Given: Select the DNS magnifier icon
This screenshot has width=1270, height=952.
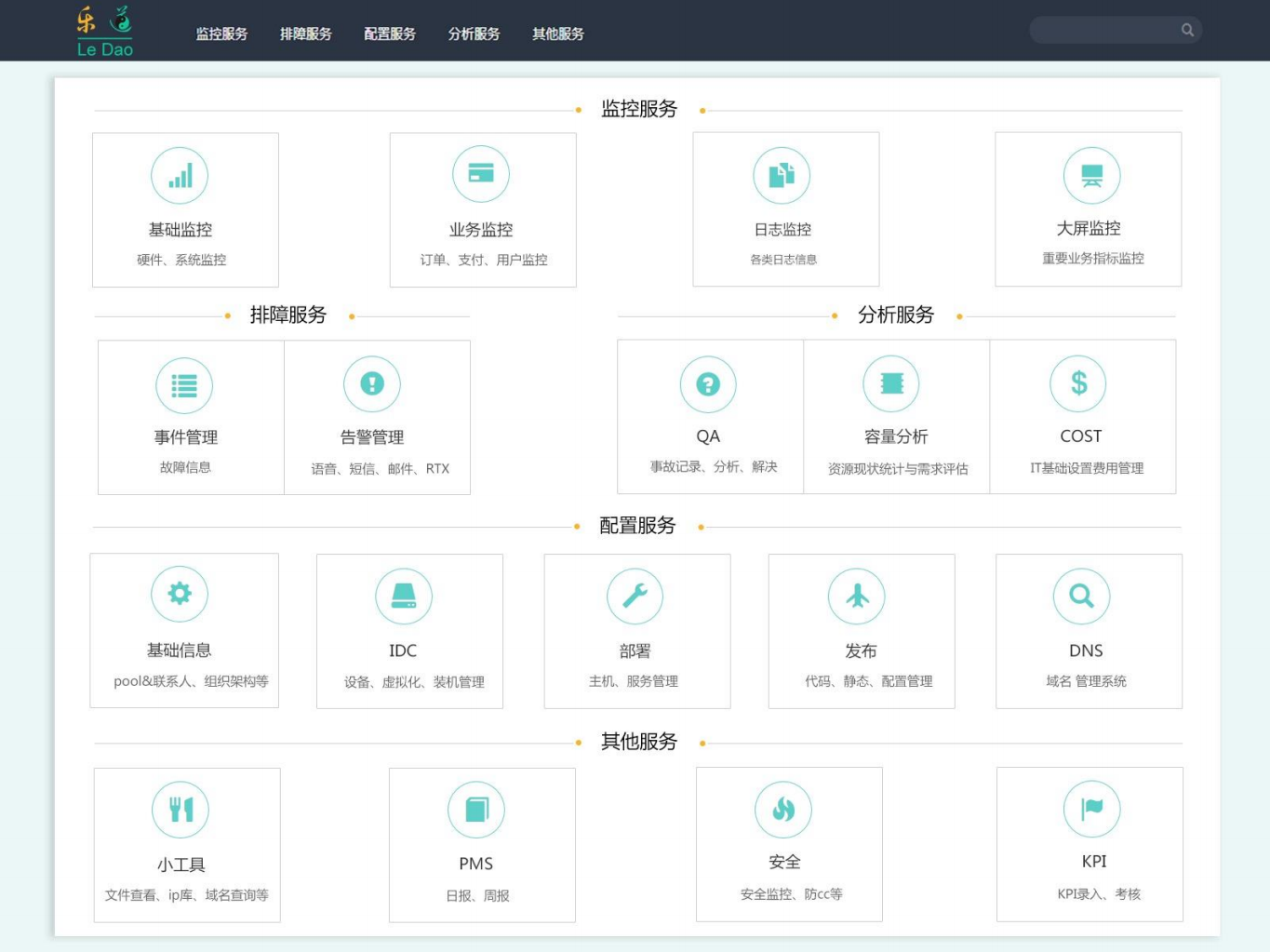Looking at the screenshot, I should (x=1081, y=596).
